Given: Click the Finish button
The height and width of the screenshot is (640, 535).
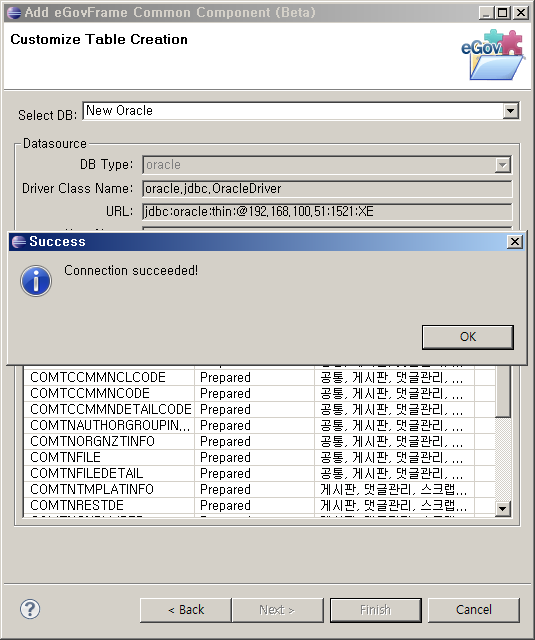Looking at the screenshot, I should point(375,610).
